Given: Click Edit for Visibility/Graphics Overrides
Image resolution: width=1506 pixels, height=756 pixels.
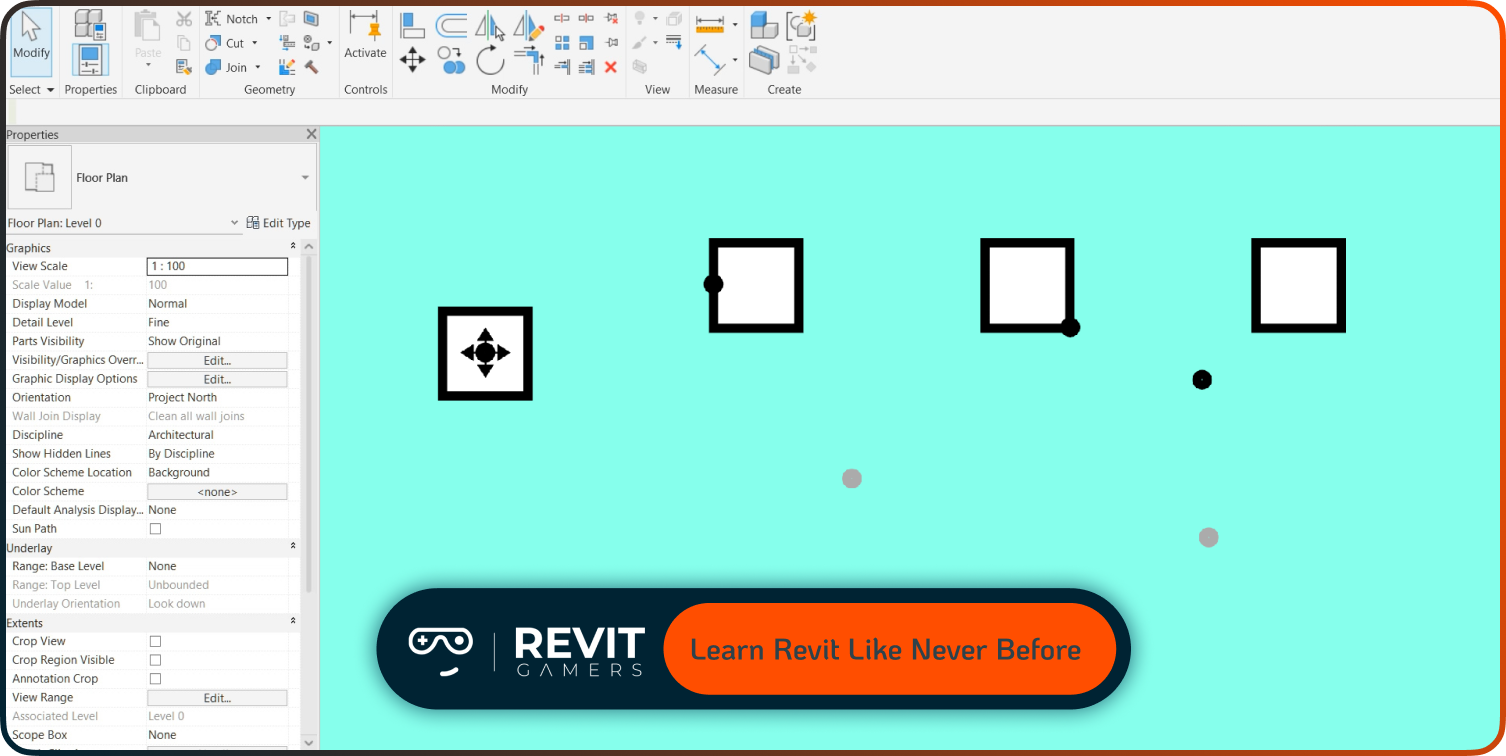Looking at the screenshot, I should click(x=217, y=360).
